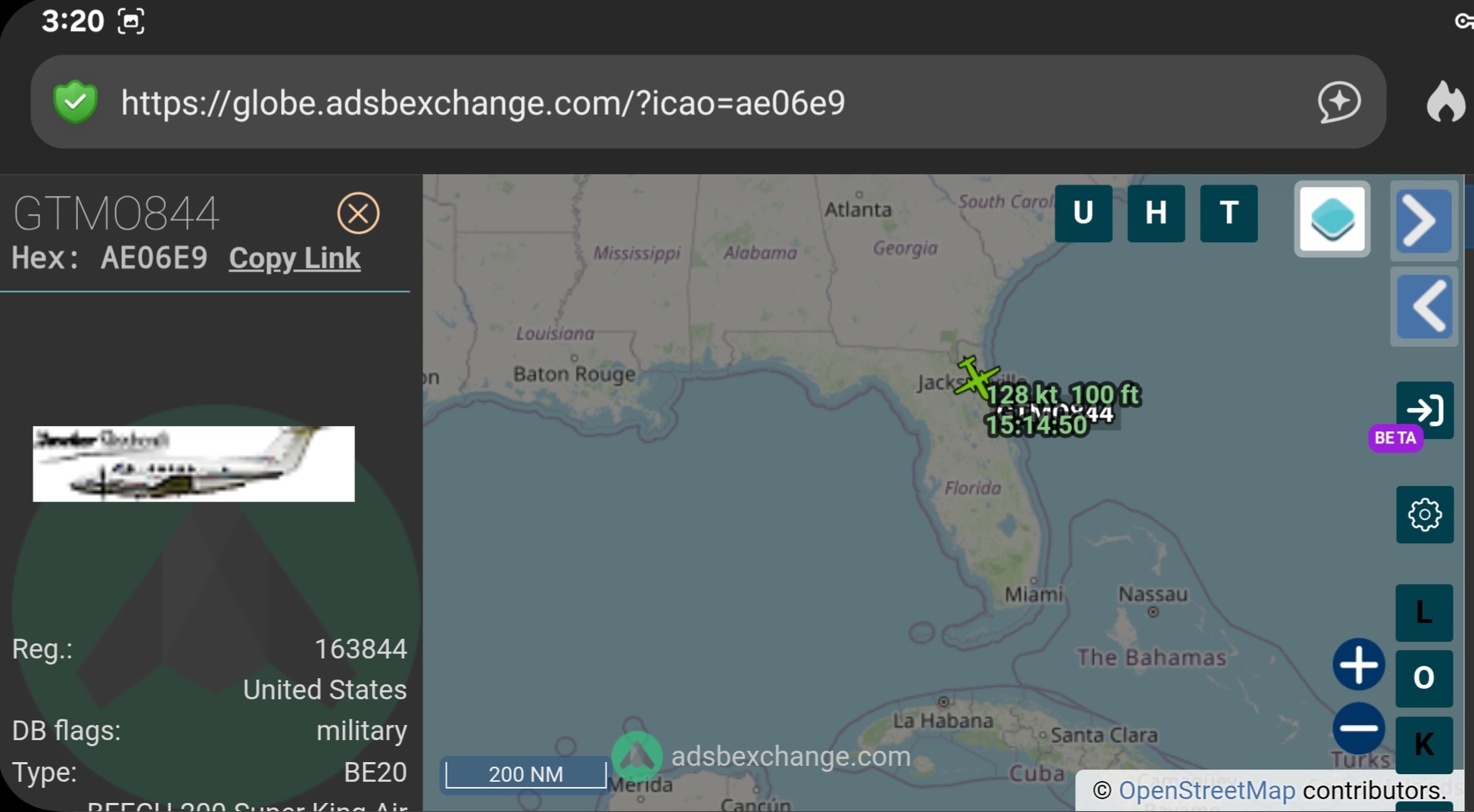Toggle the H map filter button
The image size is (1474, 812).
[x=1155, y=213]
